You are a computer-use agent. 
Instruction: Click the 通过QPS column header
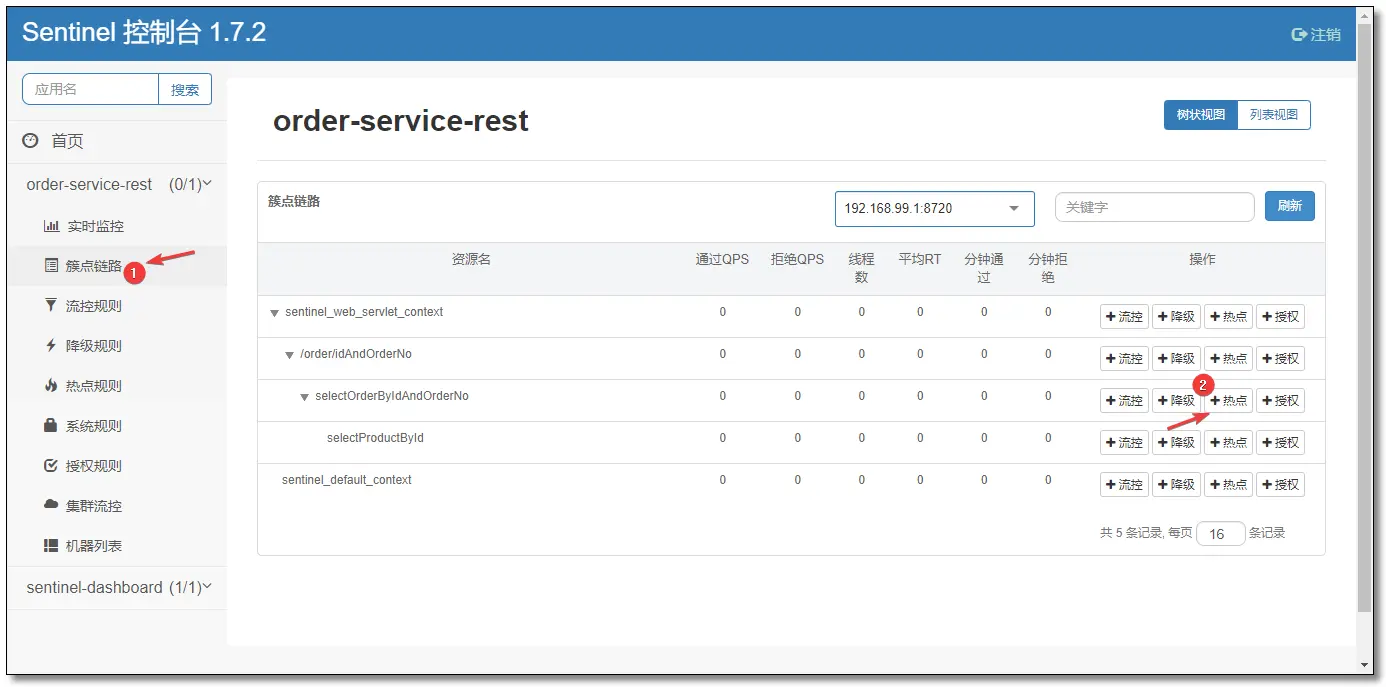(x=722, y=259)
